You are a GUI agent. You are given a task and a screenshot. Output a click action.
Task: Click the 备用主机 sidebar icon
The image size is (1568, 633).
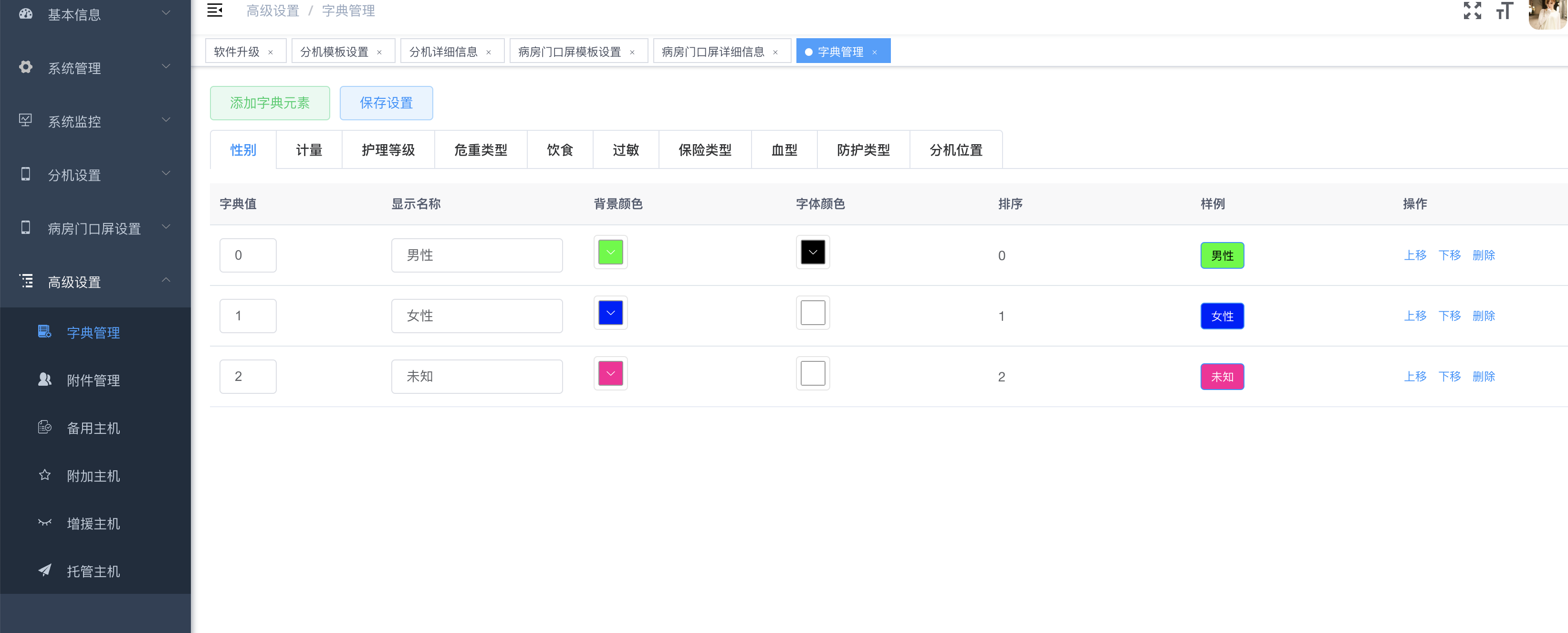click(44, 427)
